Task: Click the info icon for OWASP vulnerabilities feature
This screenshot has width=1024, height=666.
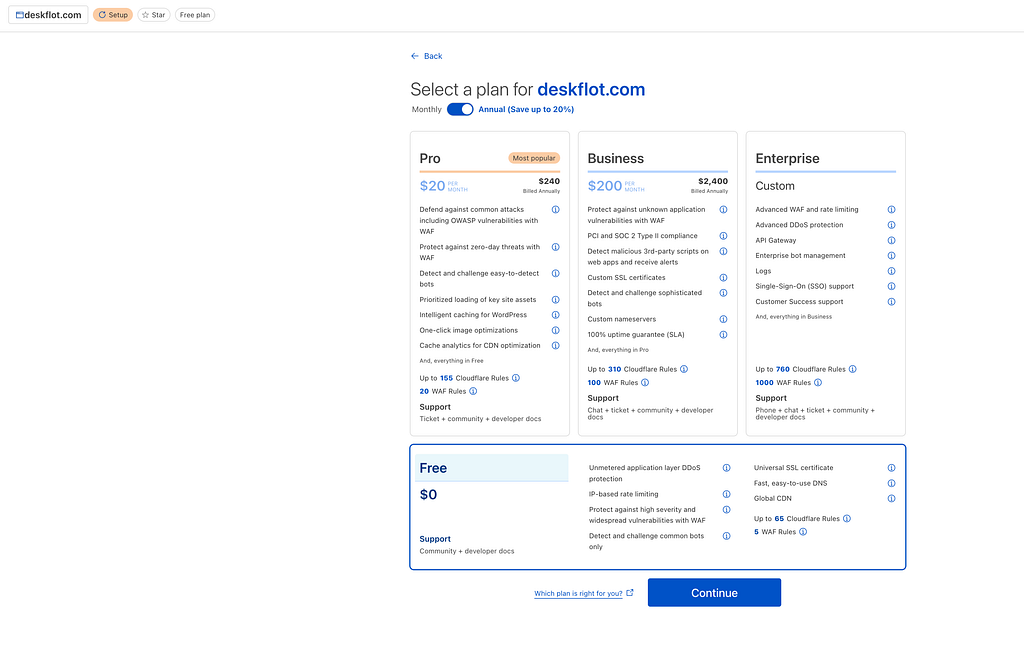Action: click(x=556, y=210)
